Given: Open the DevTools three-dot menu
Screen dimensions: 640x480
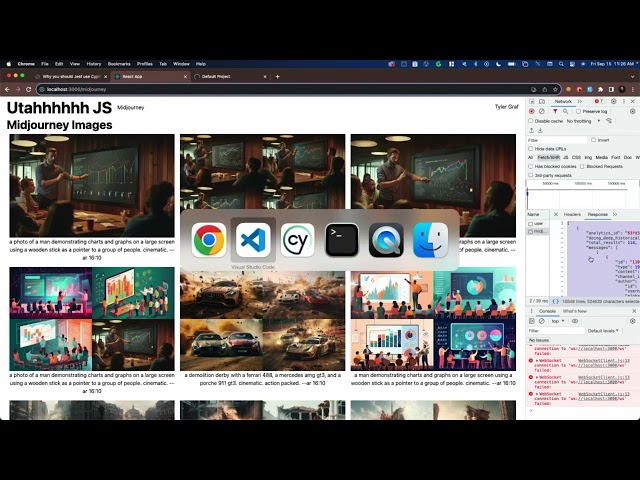Looking at the screenshot, I should [624, 101].
